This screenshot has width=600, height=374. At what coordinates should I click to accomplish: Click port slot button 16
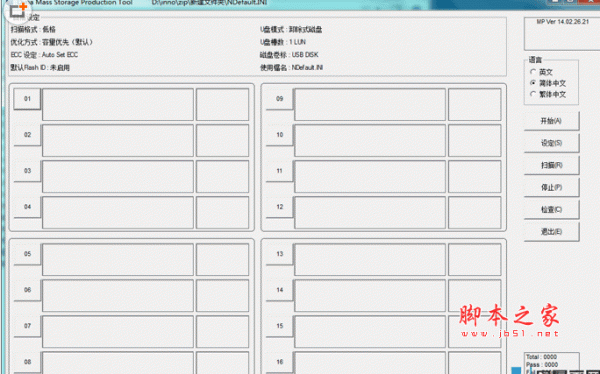[280, 362]
